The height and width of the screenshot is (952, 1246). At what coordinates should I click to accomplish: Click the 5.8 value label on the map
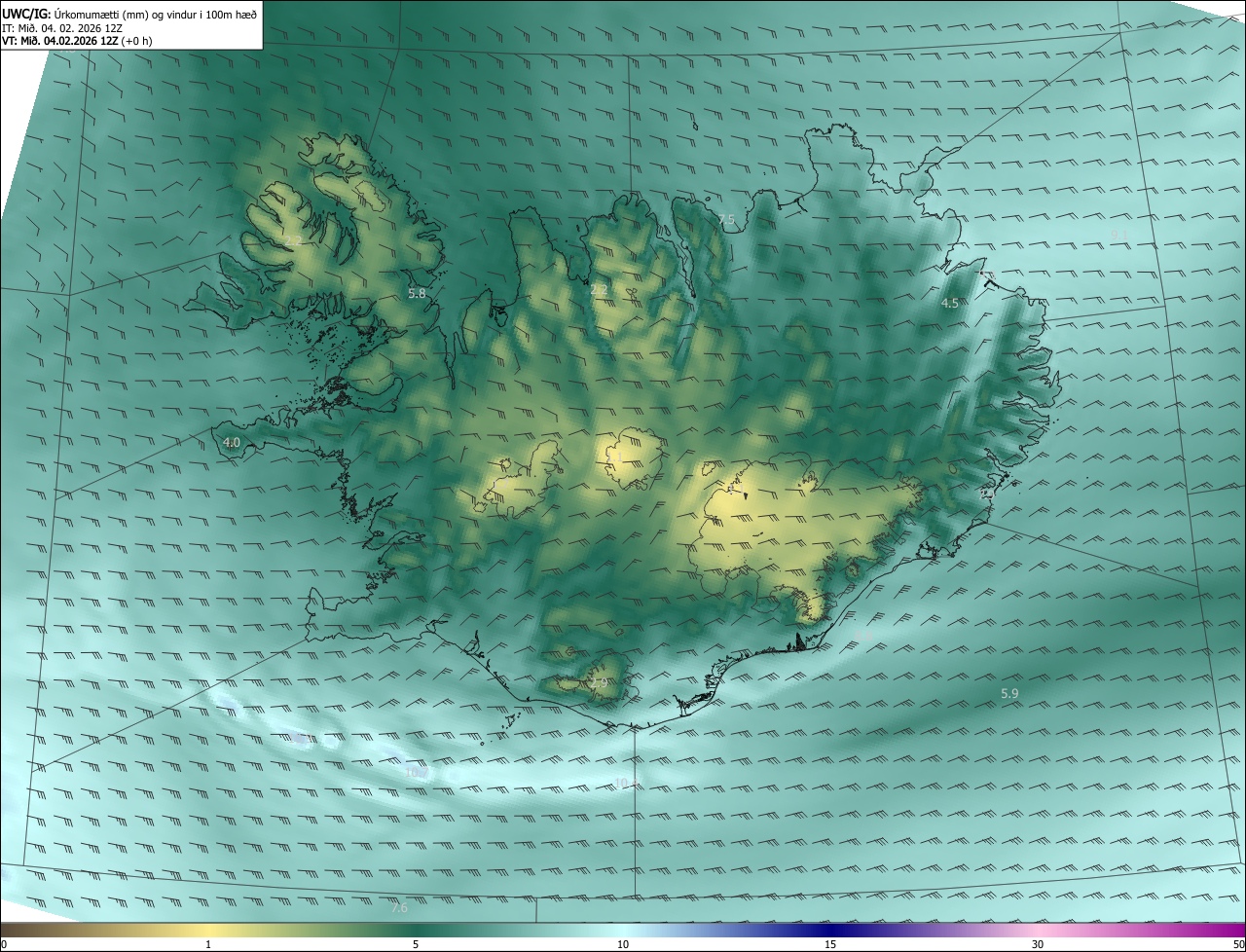coord(417,293)
